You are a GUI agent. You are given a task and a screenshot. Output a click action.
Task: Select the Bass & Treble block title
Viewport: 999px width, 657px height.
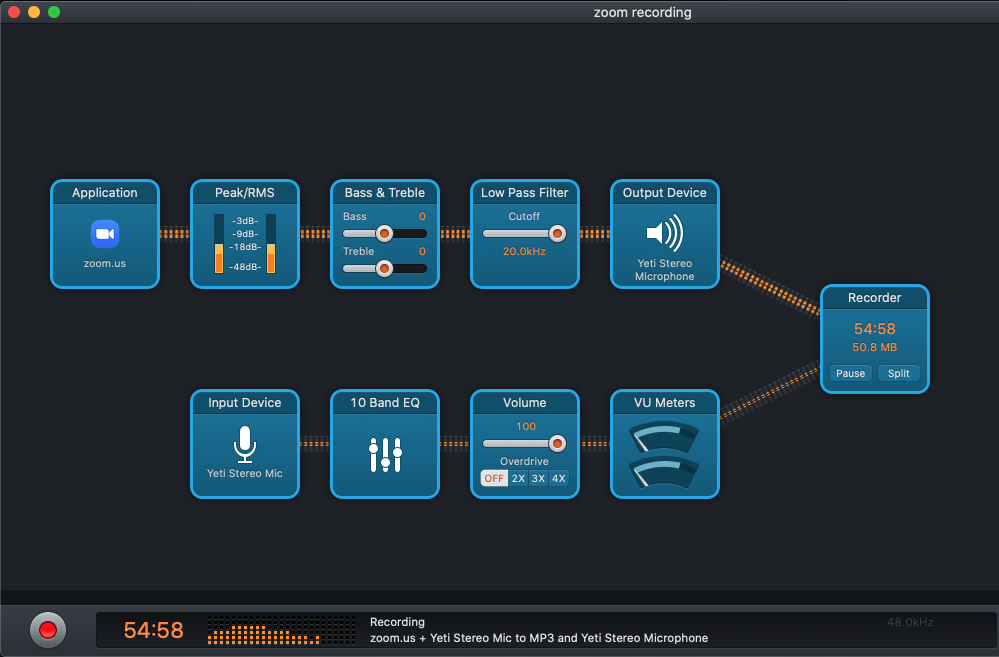pos(385,192)
